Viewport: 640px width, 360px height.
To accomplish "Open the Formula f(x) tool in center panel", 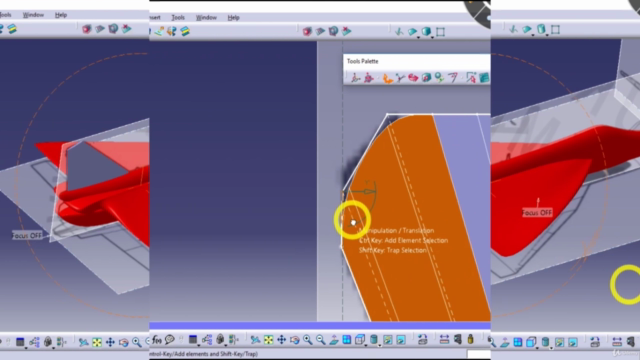I will coord(157,340).
